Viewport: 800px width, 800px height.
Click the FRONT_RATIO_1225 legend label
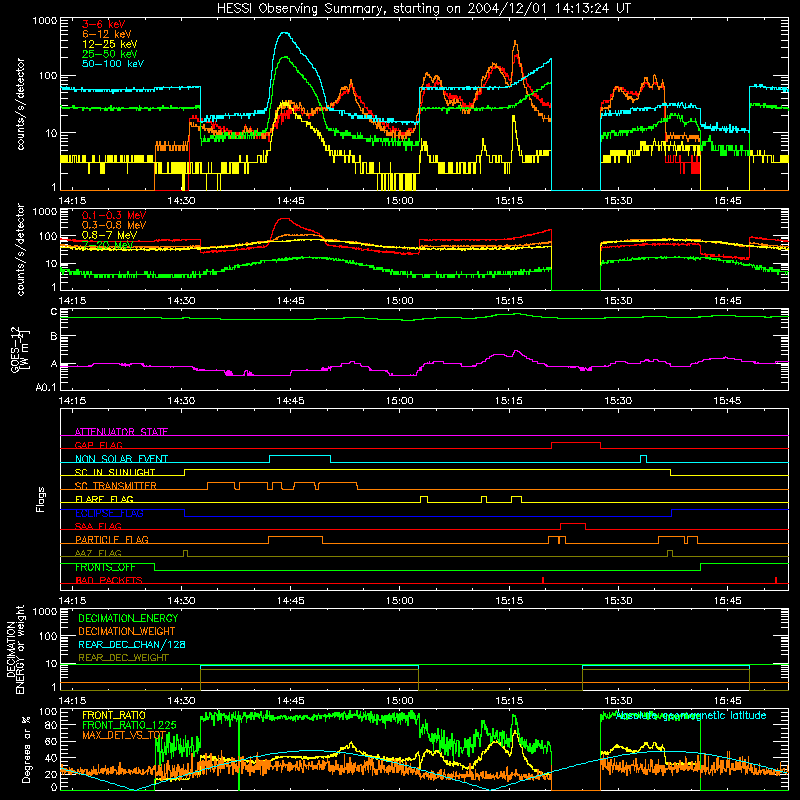point(129,725)
